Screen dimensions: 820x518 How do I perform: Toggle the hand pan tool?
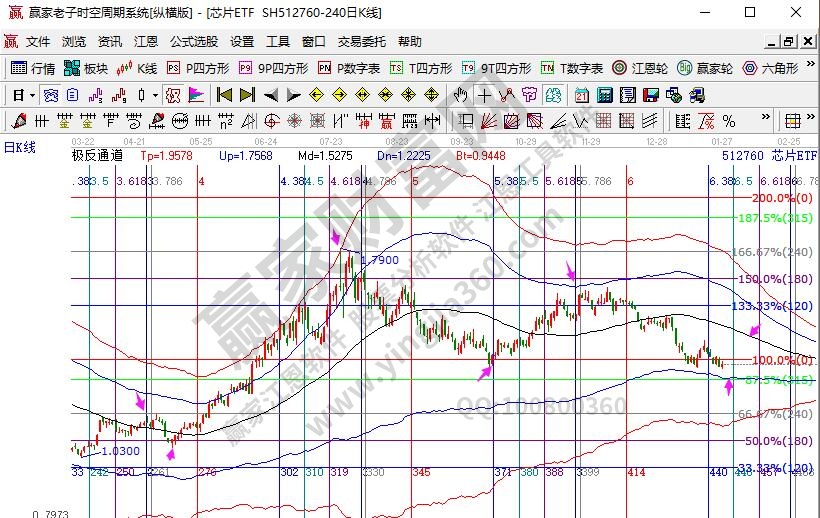tap(460, 95)
